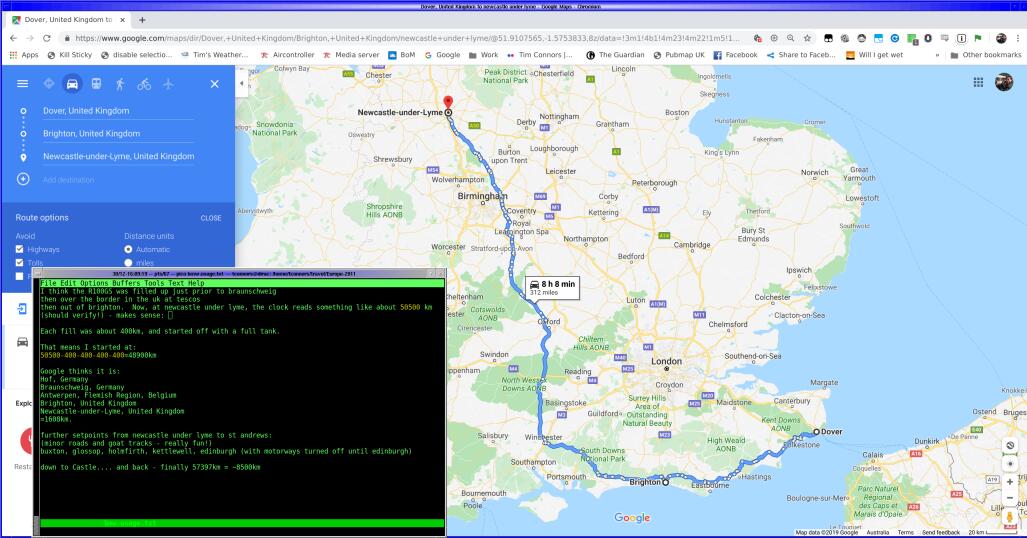The image size is (1027, 538).
Task: Select the Driving travel mode icon
Action: 71,84
